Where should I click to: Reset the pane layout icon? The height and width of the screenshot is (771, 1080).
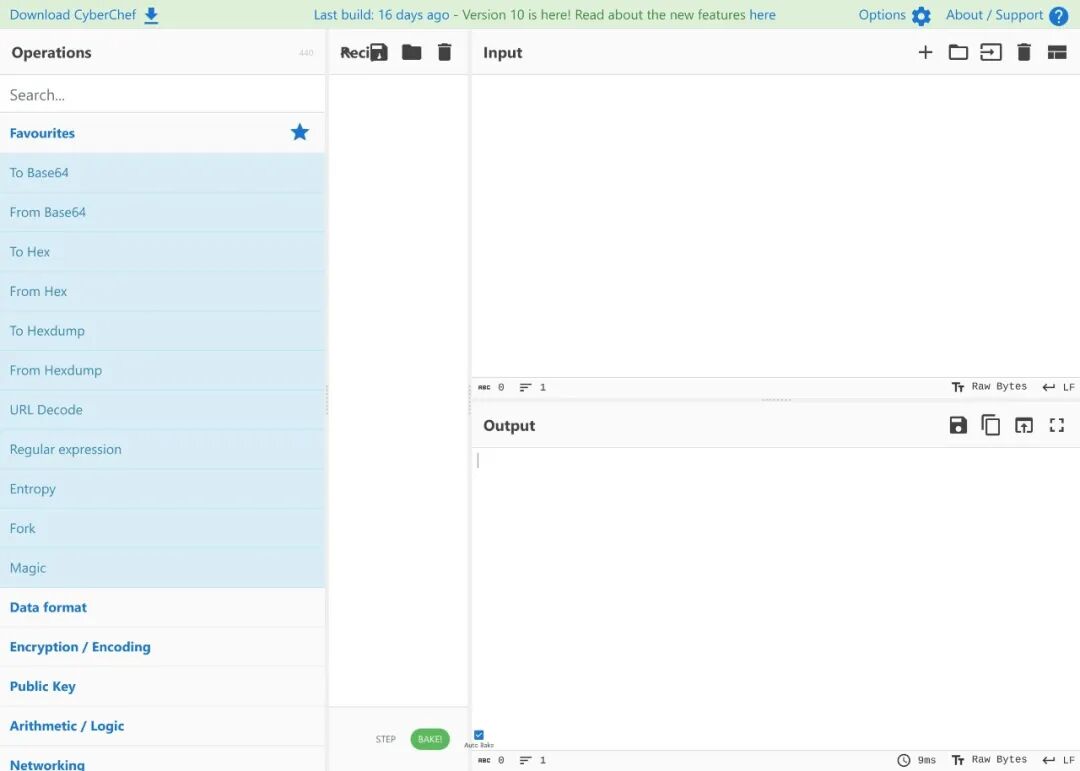coord(1057,52)
